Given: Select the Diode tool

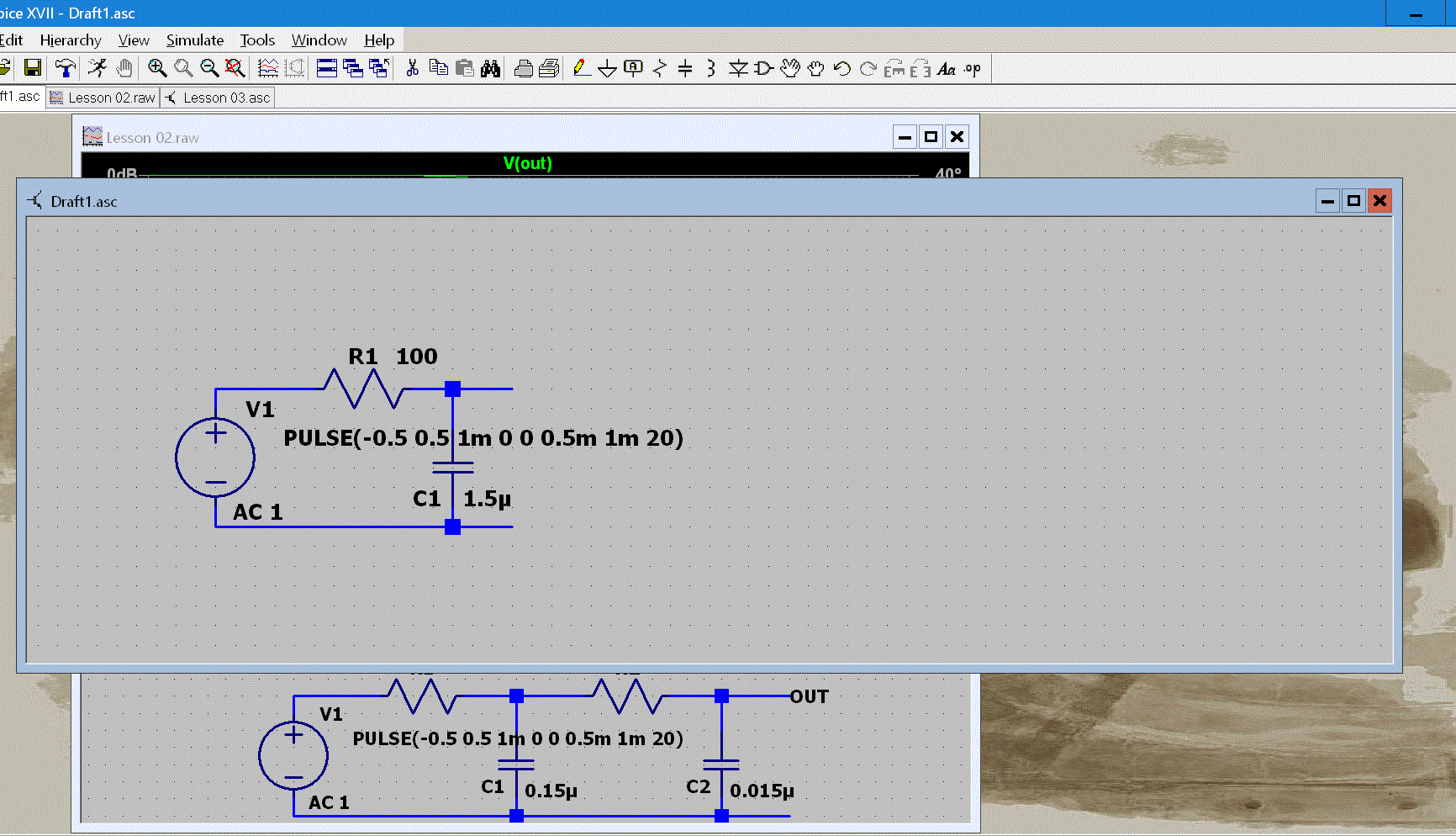Looking at the screenshot, I should pyautogui.click(x=738, y=68).
